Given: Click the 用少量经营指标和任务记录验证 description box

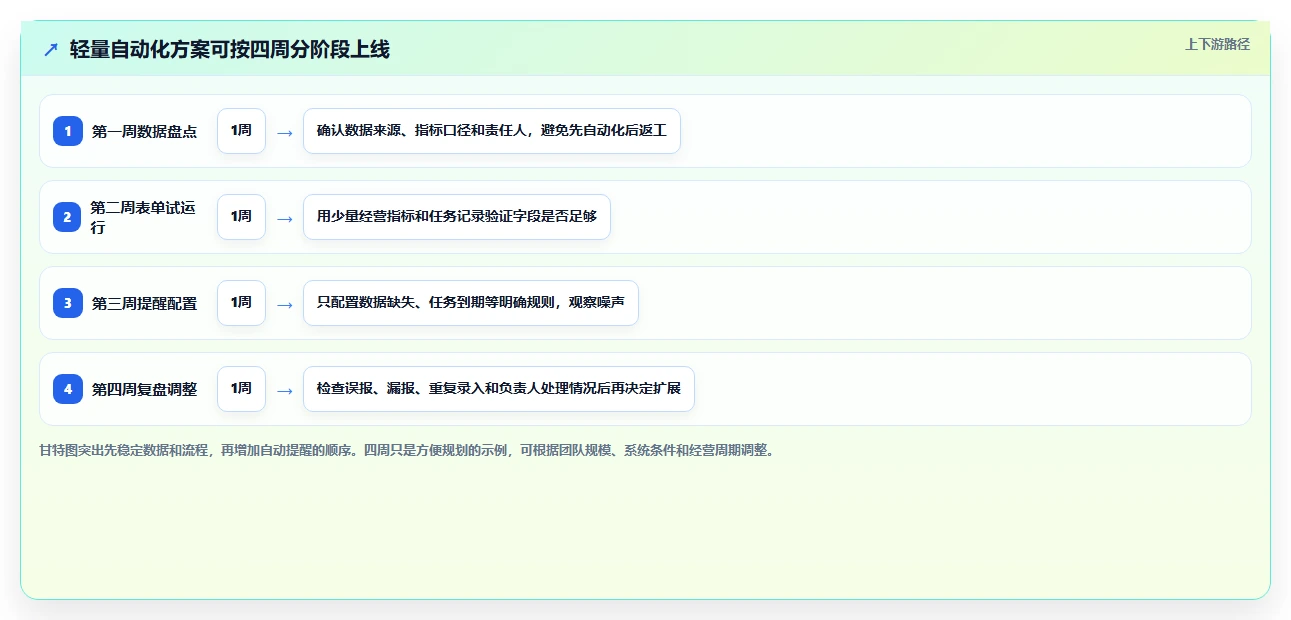Looking at the screenshot, I should pos(457,217).
